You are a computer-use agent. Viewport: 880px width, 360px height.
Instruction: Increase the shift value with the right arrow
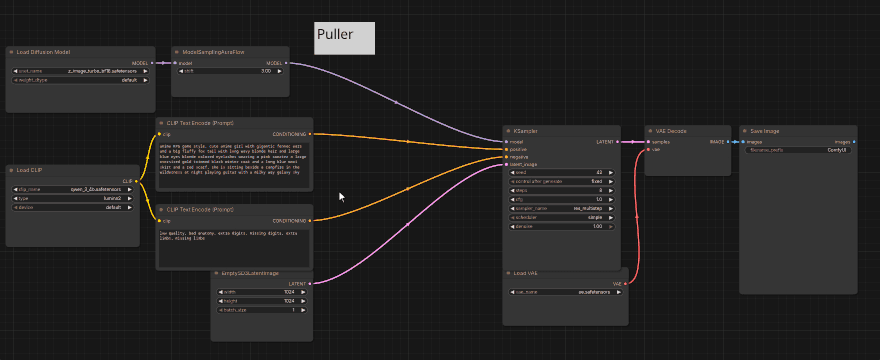click(279, 71)
